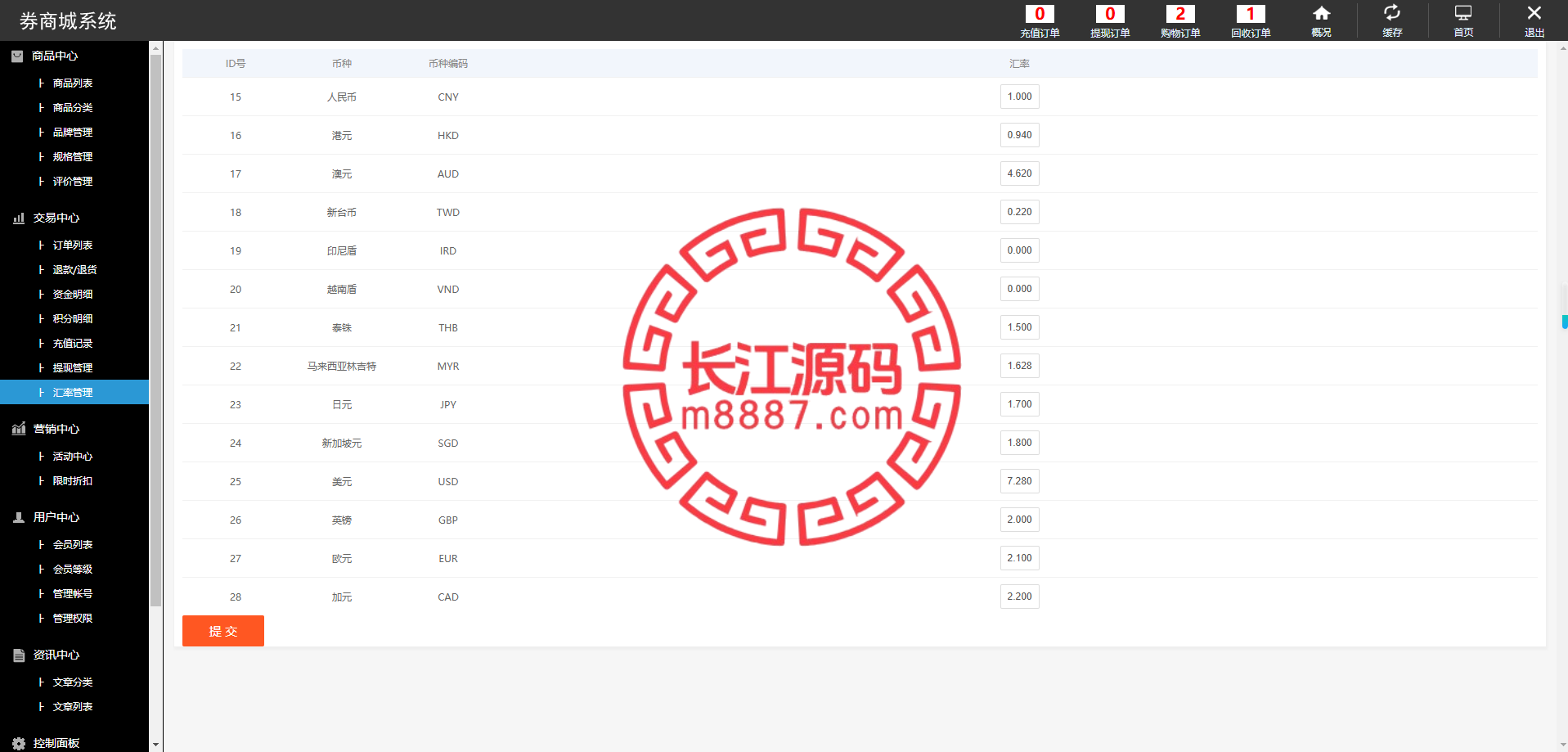
Task: Edit the CNY exchange rate field
Action: [1020, 97]
